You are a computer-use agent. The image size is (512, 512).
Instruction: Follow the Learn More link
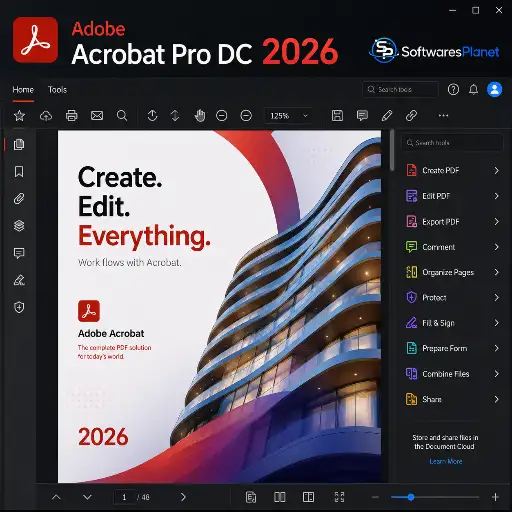pos(446,462)
